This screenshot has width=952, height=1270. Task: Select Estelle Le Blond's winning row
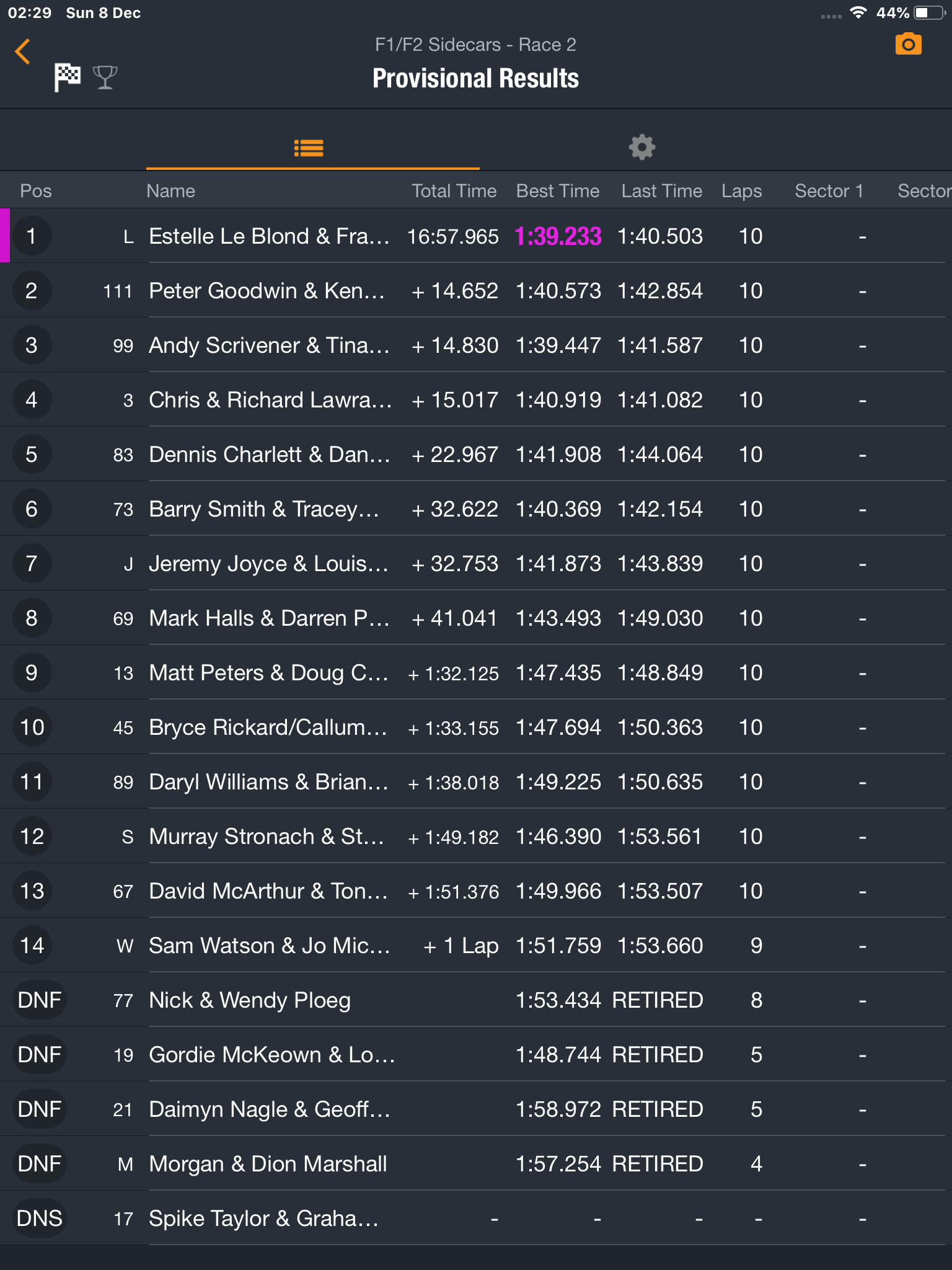click(x=476, y=236)
